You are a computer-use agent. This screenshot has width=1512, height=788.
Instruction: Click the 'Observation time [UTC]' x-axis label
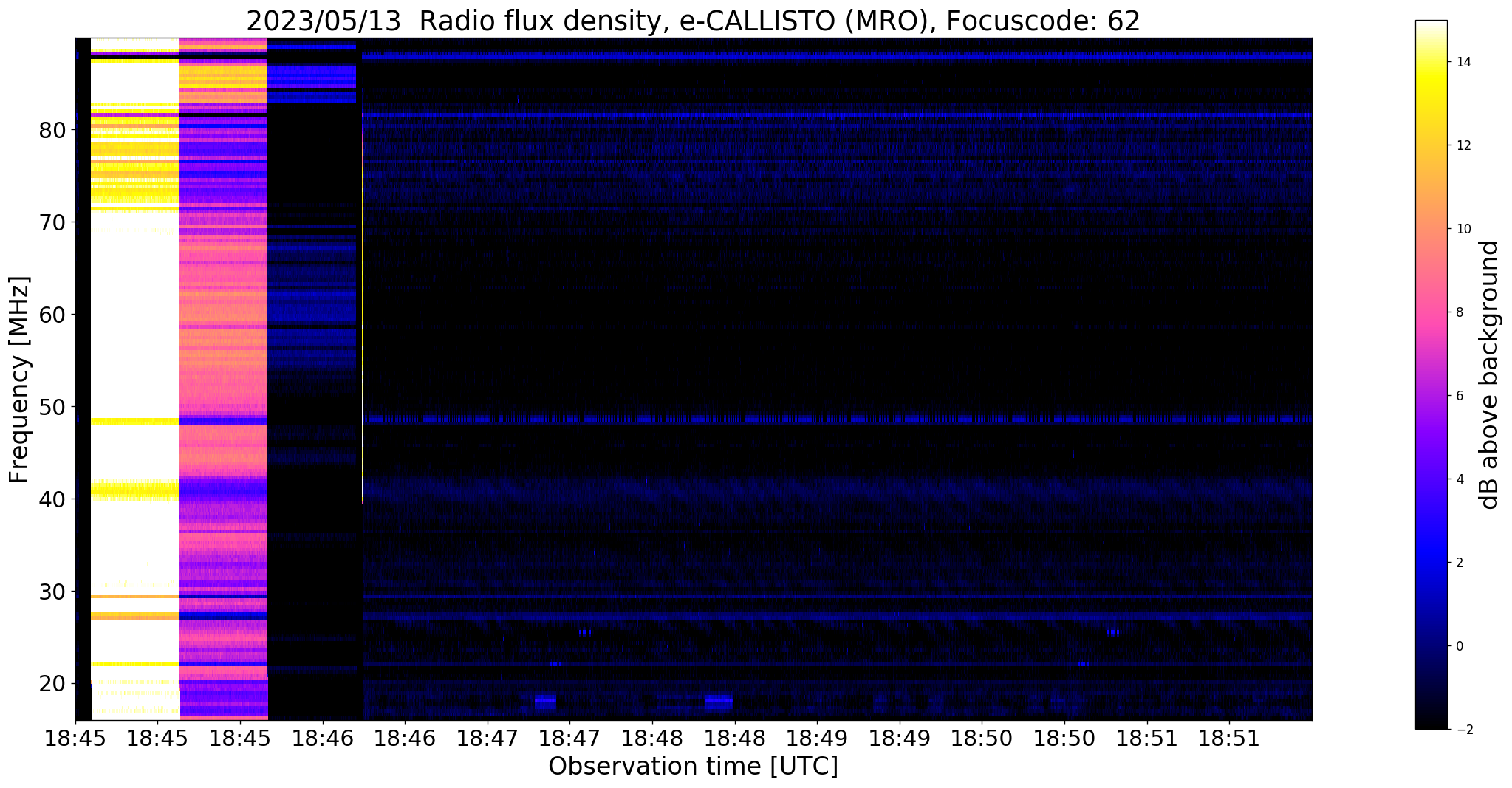coord(693,766)
